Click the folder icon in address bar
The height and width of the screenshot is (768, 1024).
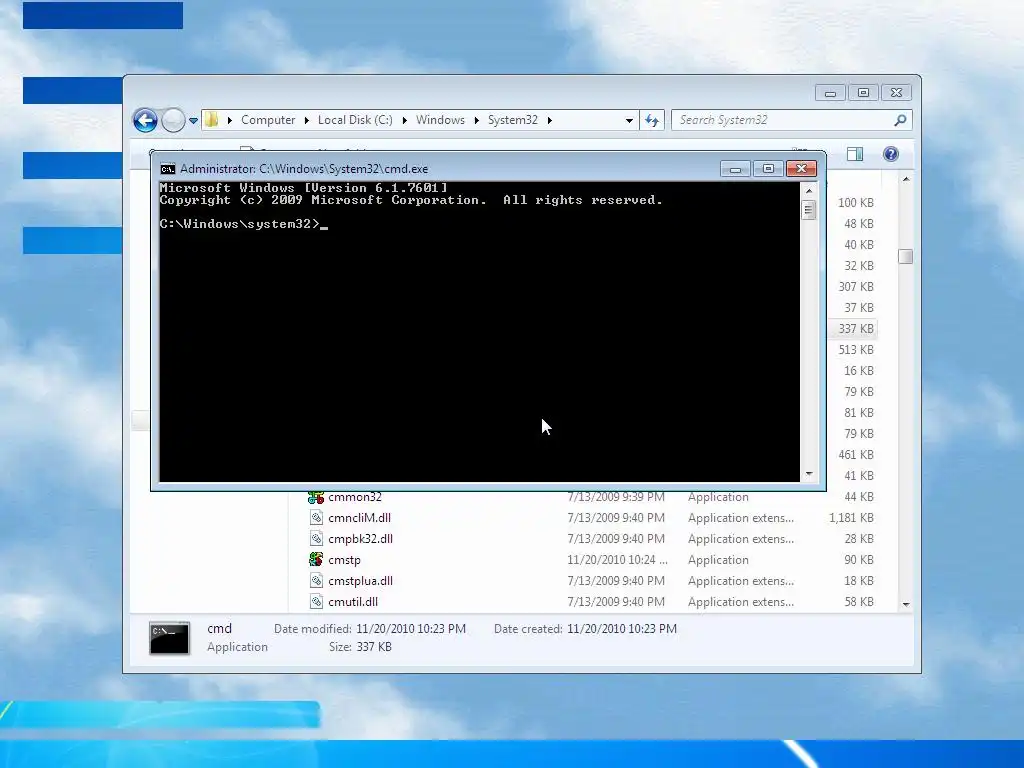coord(212,120)
